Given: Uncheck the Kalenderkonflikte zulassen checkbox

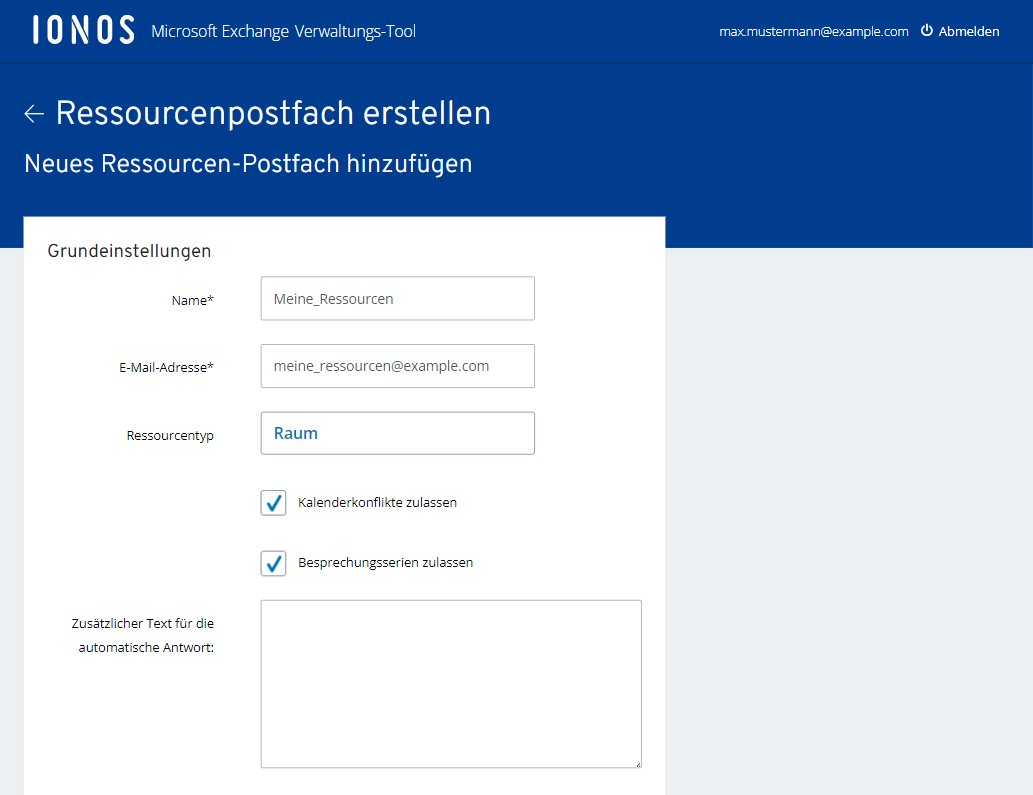Looking at the screenshot, I should click(x=273, y=503).
